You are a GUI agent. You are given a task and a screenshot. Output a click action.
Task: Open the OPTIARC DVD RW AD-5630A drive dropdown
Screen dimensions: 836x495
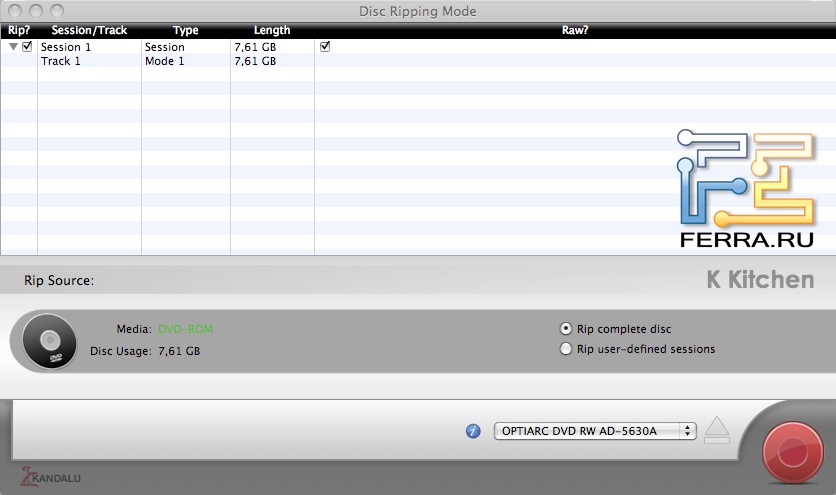pos(595,431)
